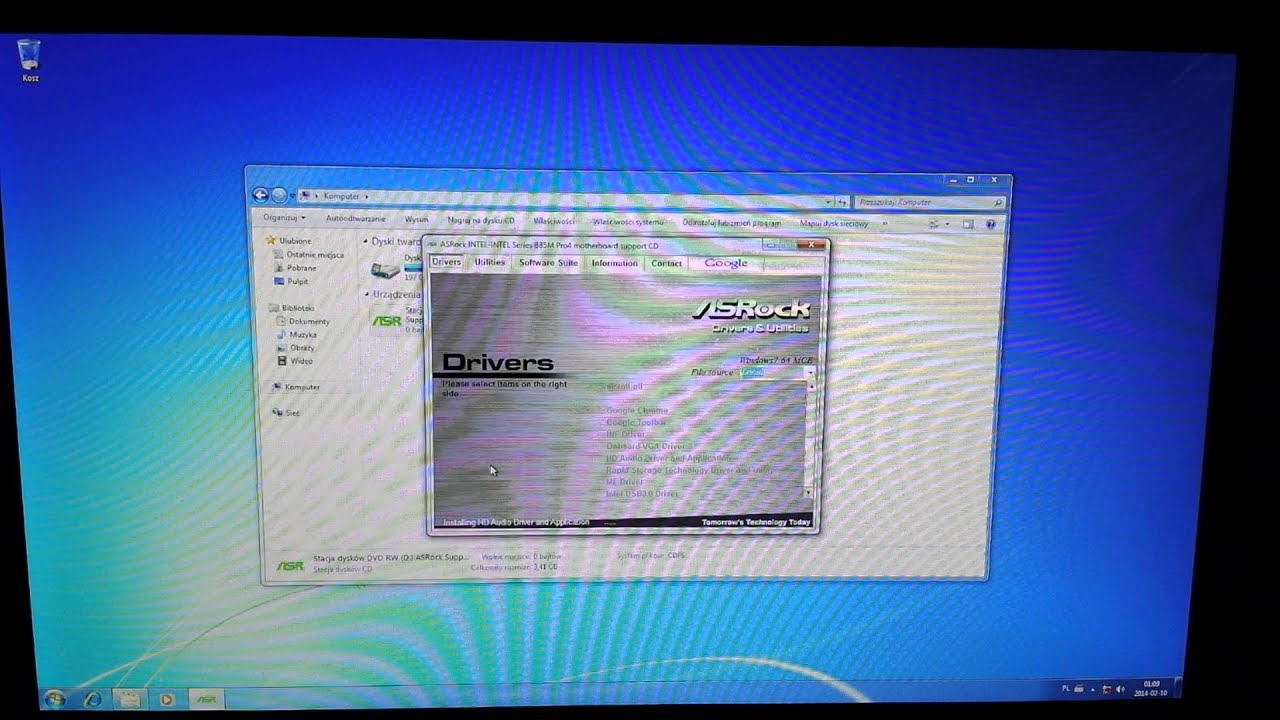Screen dimensions: 1280x720
Task: Click the PL language indicator
Action: coord(1065,689)
